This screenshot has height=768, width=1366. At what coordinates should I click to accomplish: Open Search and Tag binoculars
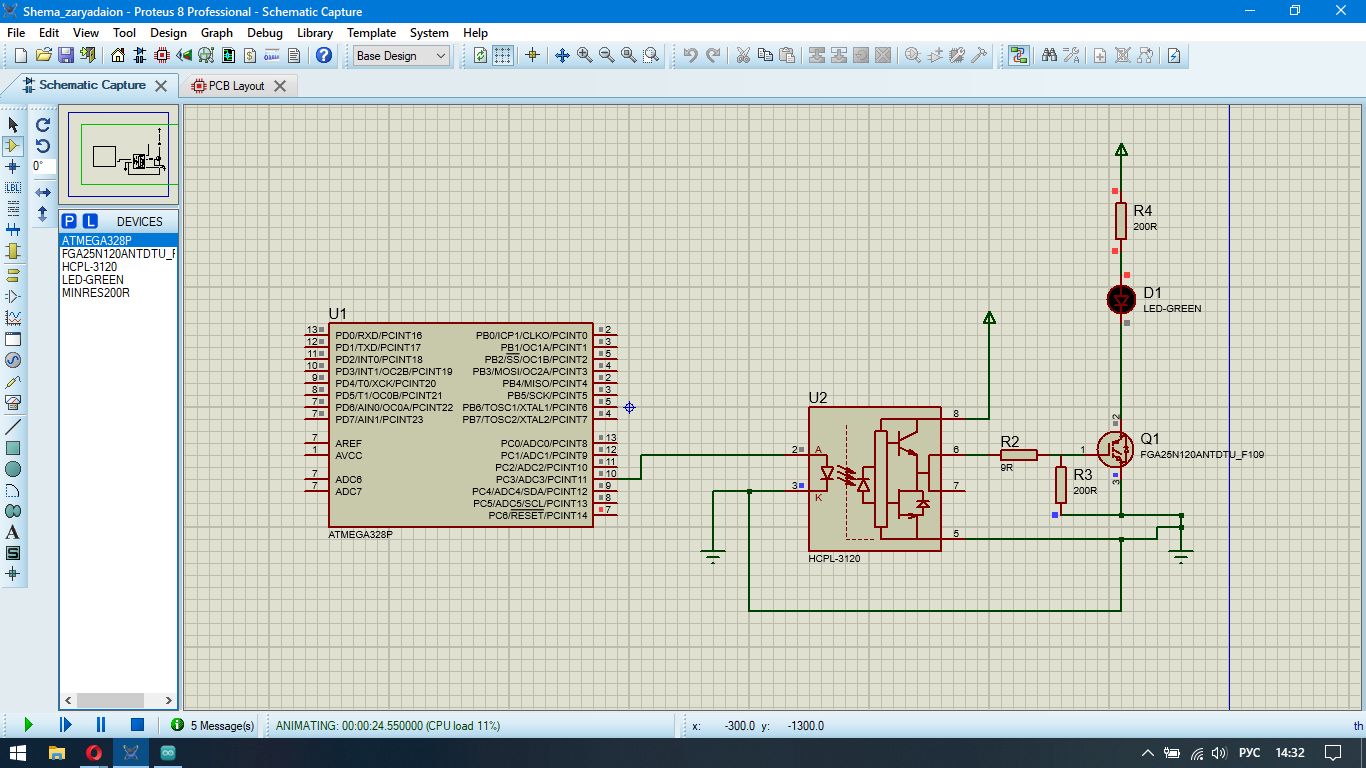(x=1049, y=55)
